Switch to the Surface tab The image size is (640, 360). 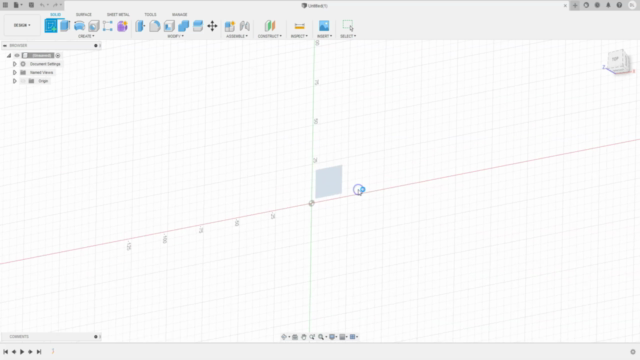click(84, 15)
